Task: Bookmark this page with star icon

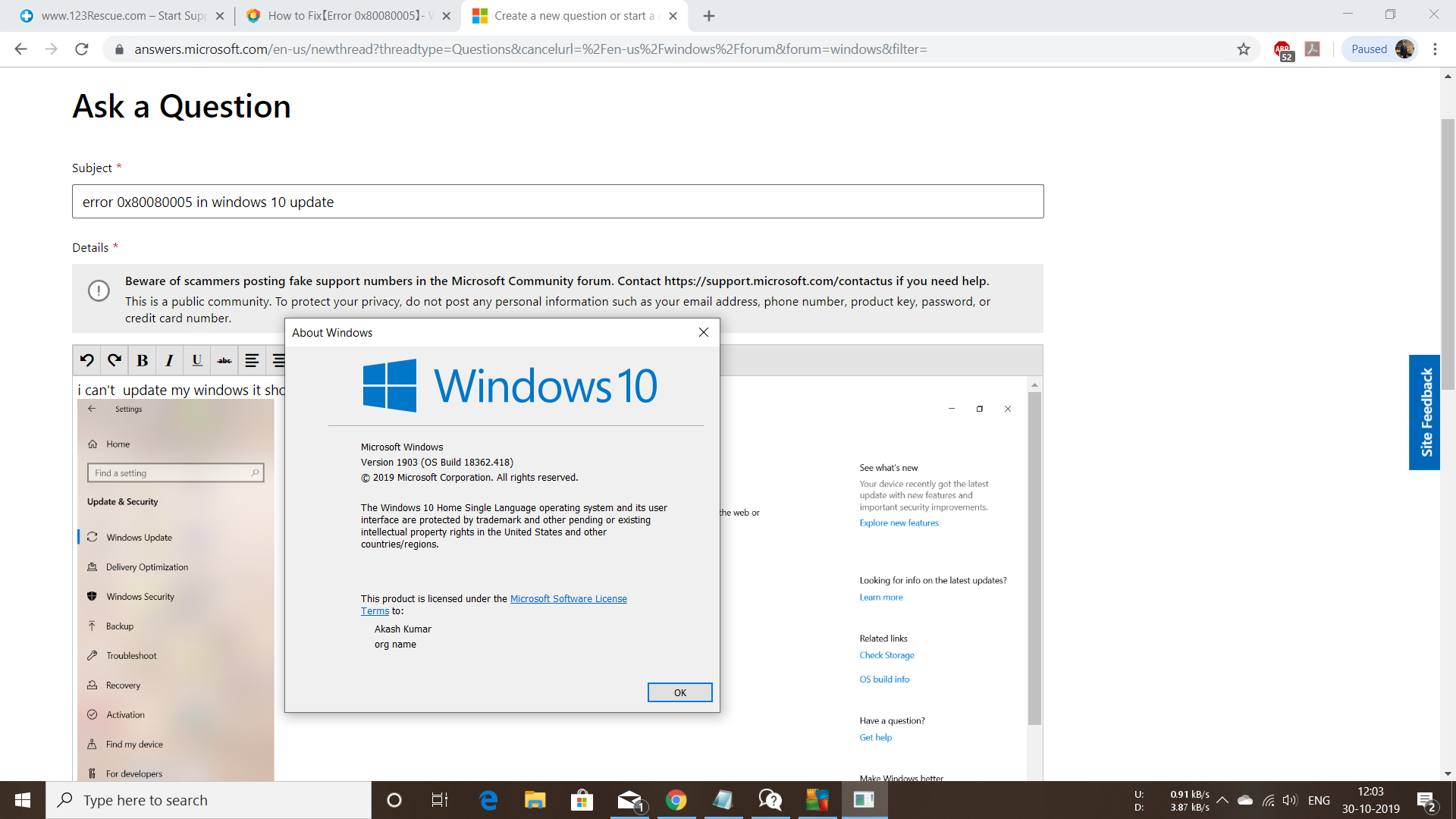Action: pos(1244,49)
